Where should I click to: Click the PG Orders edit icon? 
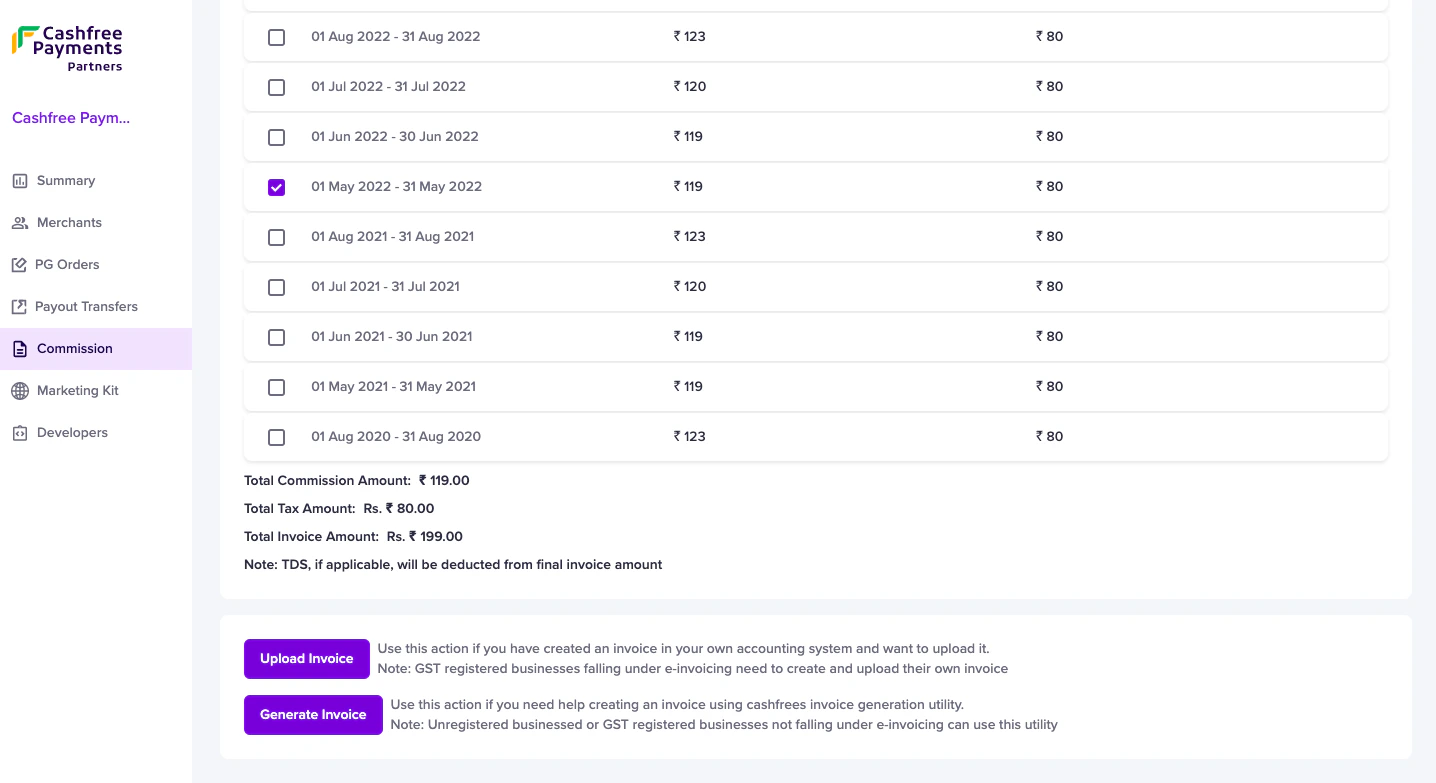click(x=19, y=265)
